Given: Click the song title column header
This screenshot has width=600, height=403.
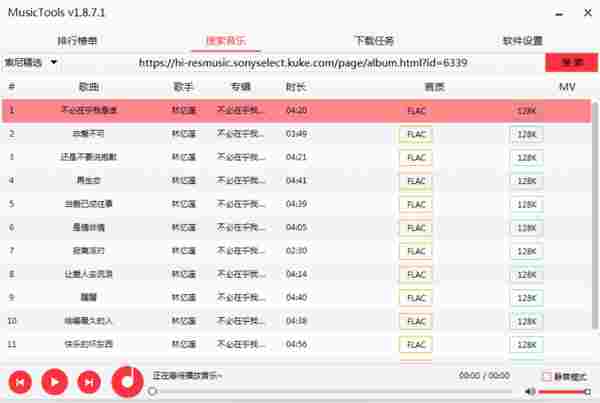Looking at the screenshot, I should click(89, 87).
